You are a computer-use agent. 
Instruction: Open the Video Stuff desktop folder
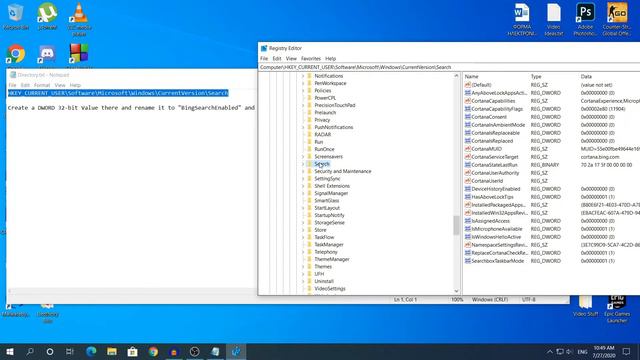coord(585,307)
